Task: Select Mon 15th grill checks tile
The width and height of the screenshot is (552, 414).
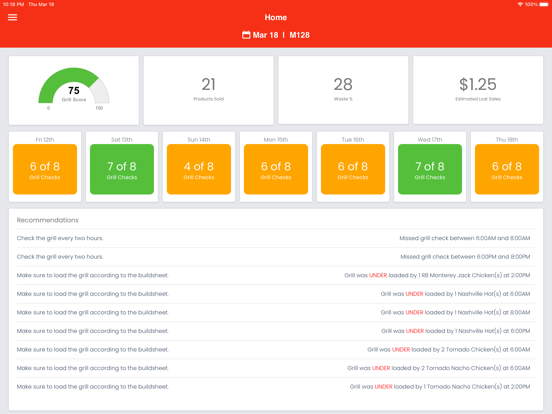Action: [276, 169]
